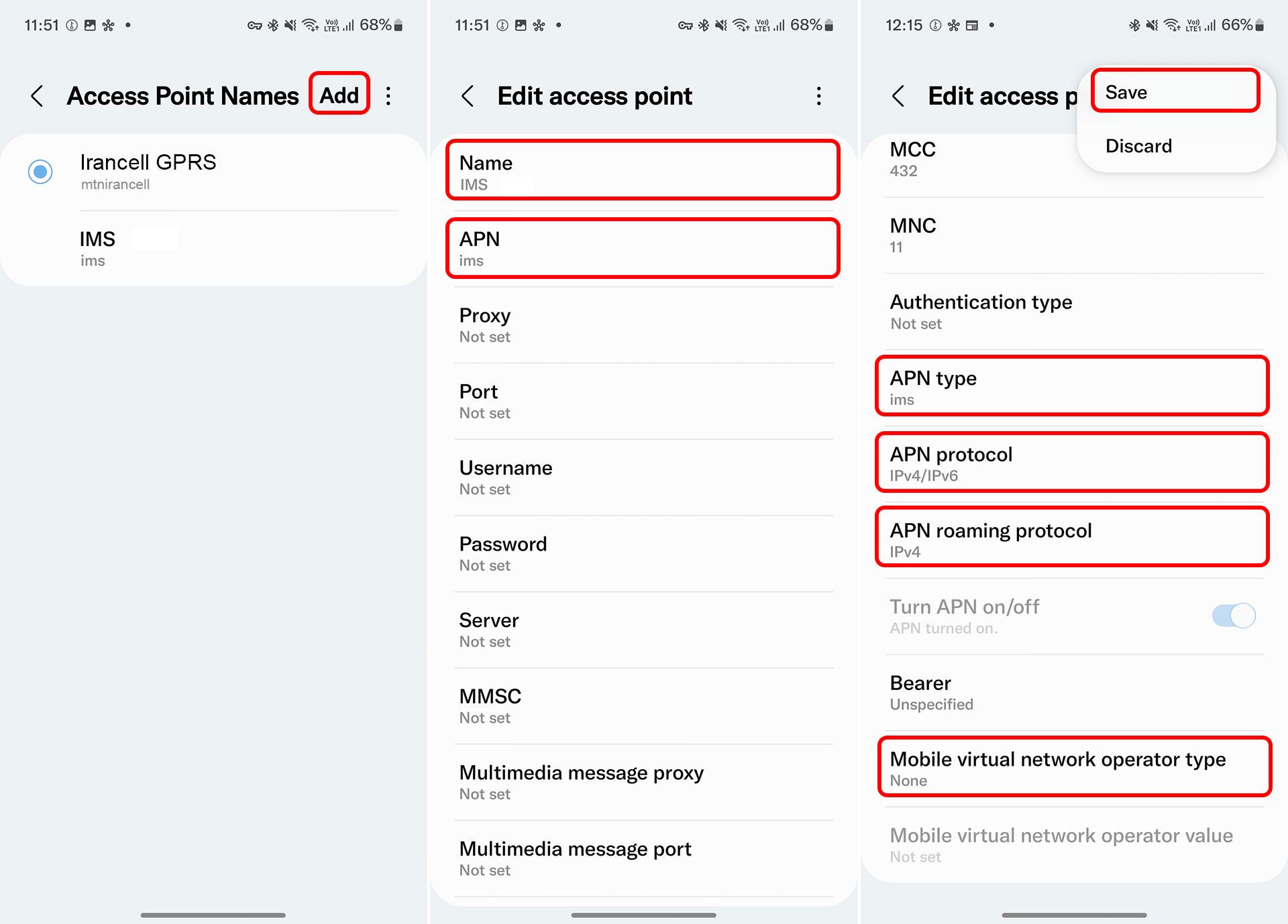Tap back arrow on middle Edit access point

coord(468,96)
